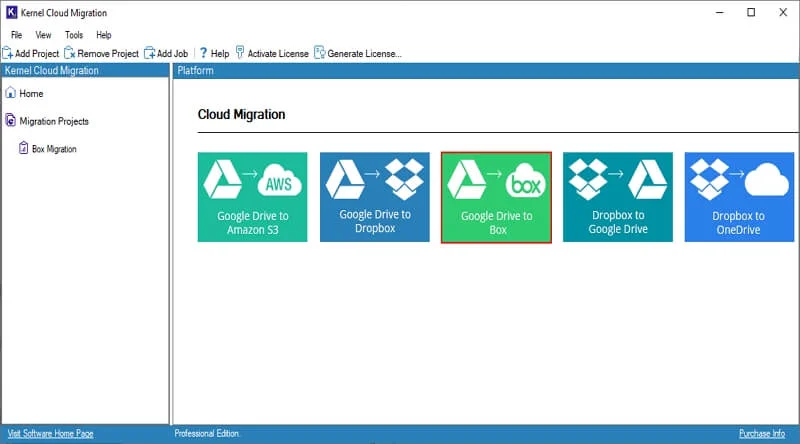
Task: Click the Cloud Migration heading
Action: pos(241,114)
